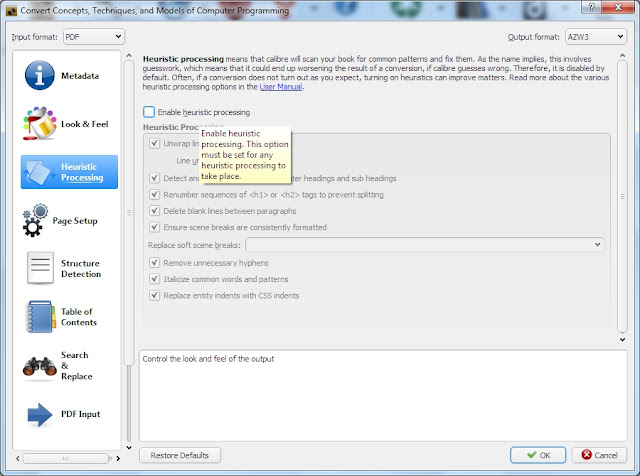Click the options panel vertical scrollbar
The height and width of the screenshot is (476, 640).
coord(622,196)
